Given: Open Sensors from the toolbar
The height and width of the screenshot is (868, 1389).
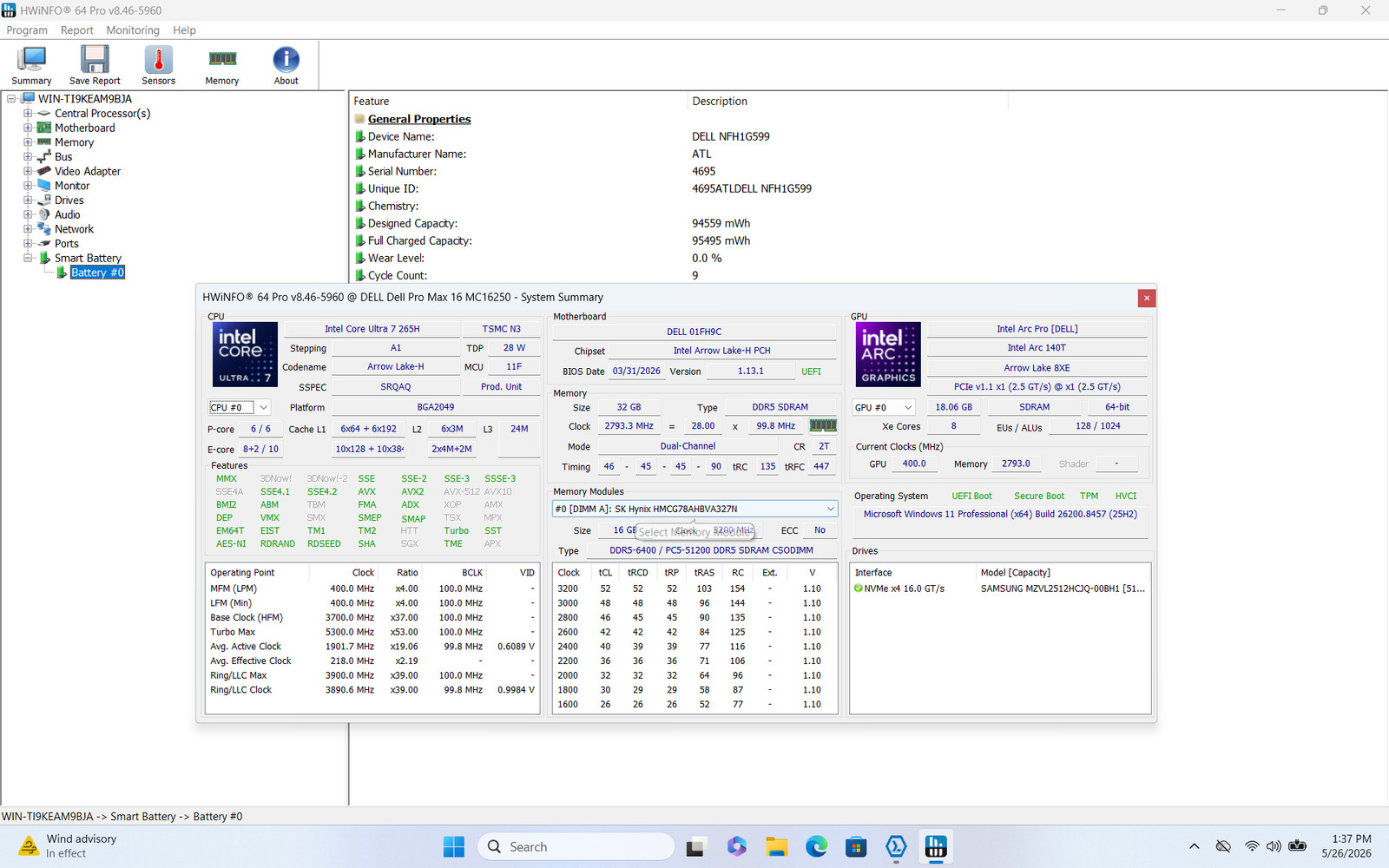Looking at the screenshot, I should point(158,66).
